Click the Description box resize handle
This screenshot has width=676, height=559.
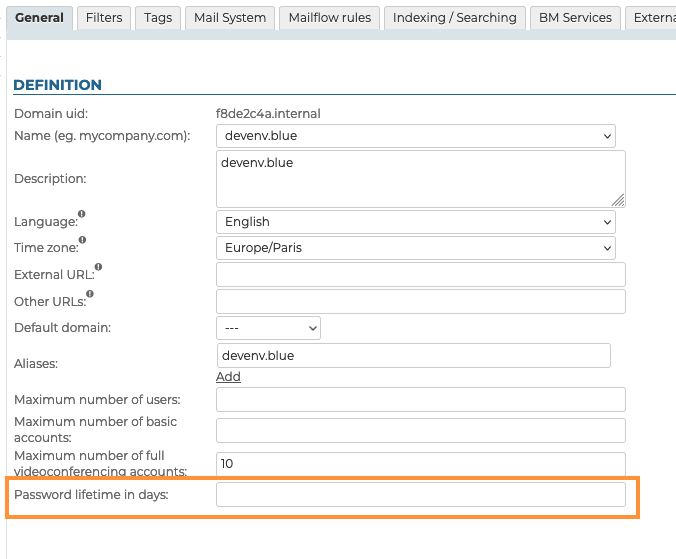(618, 200)
